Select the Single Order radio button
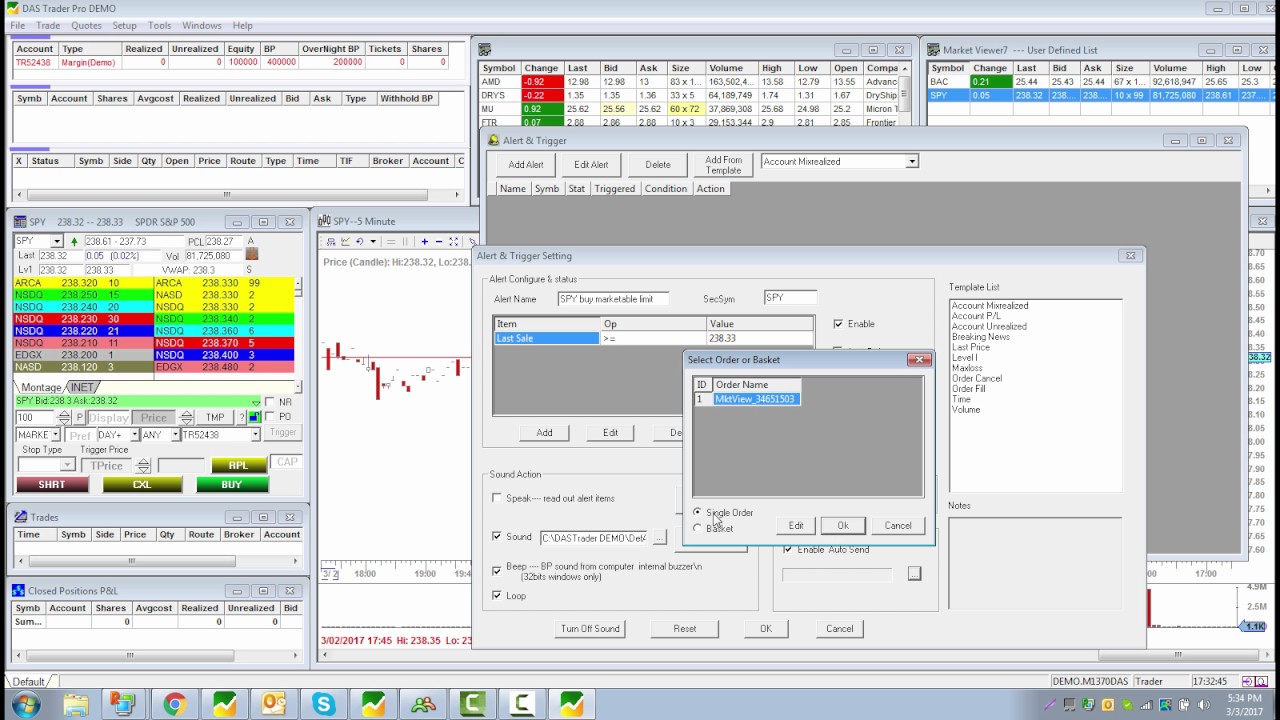The height and width of the screenshot is (720, 1280). 697,512
